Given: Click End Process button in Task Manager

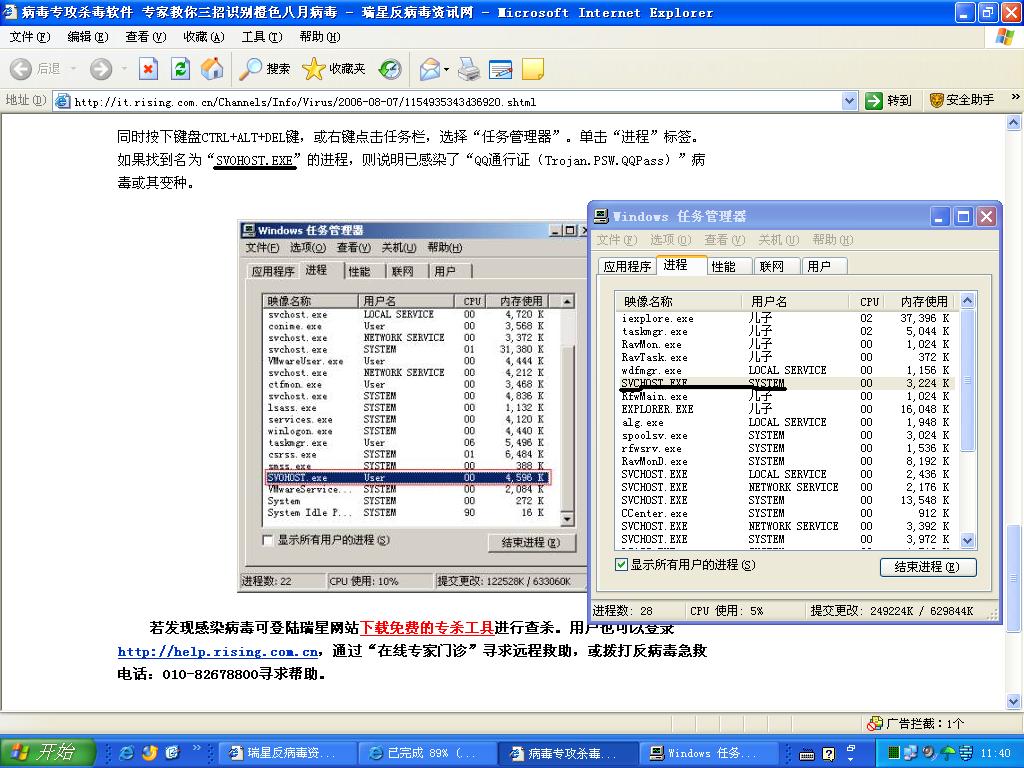Looking at the screenshot, I should (x=927, y=567).
